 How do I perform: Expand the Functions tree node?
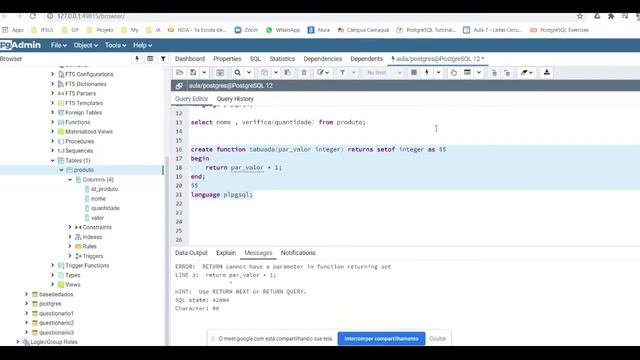pyautogui.click(x=53, y=122)
